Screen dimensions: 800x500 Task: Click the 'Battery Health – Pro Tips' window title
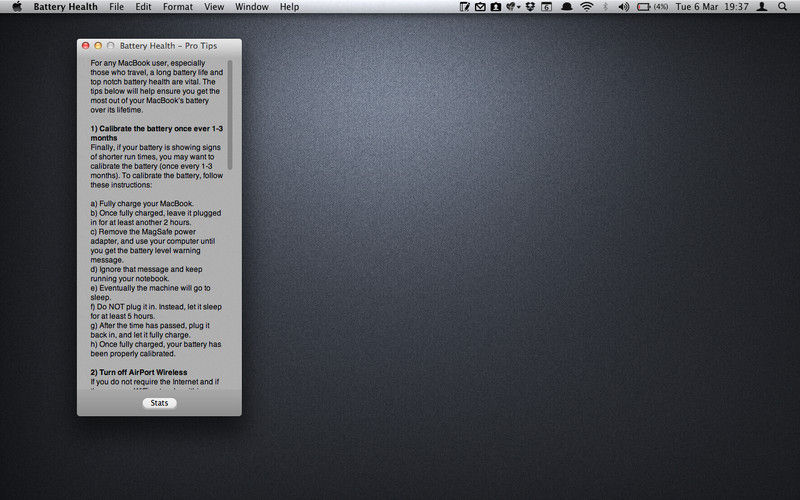coord(168,46)
